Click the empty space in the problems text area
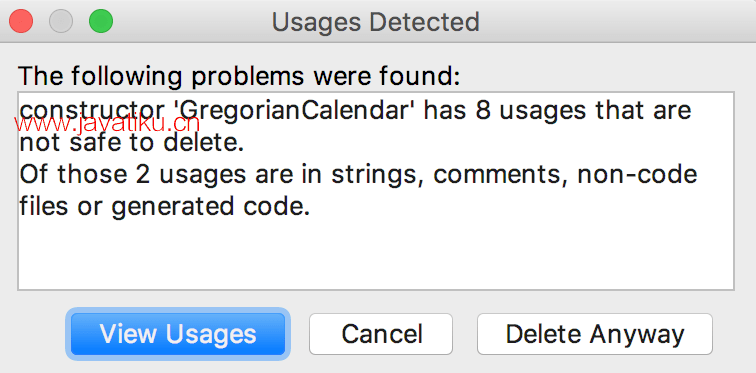Screen dimensions: 756x373 [376, 253]
